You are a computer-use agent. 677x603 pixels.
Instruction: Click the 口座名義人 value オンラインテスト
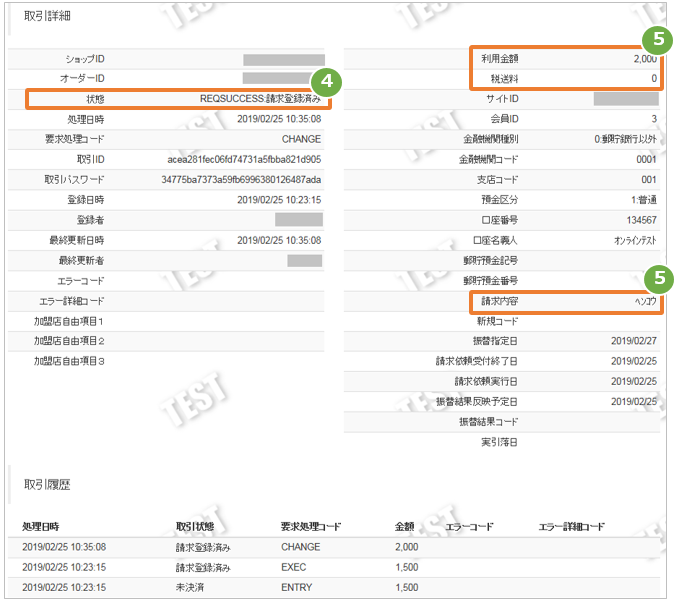635,240
